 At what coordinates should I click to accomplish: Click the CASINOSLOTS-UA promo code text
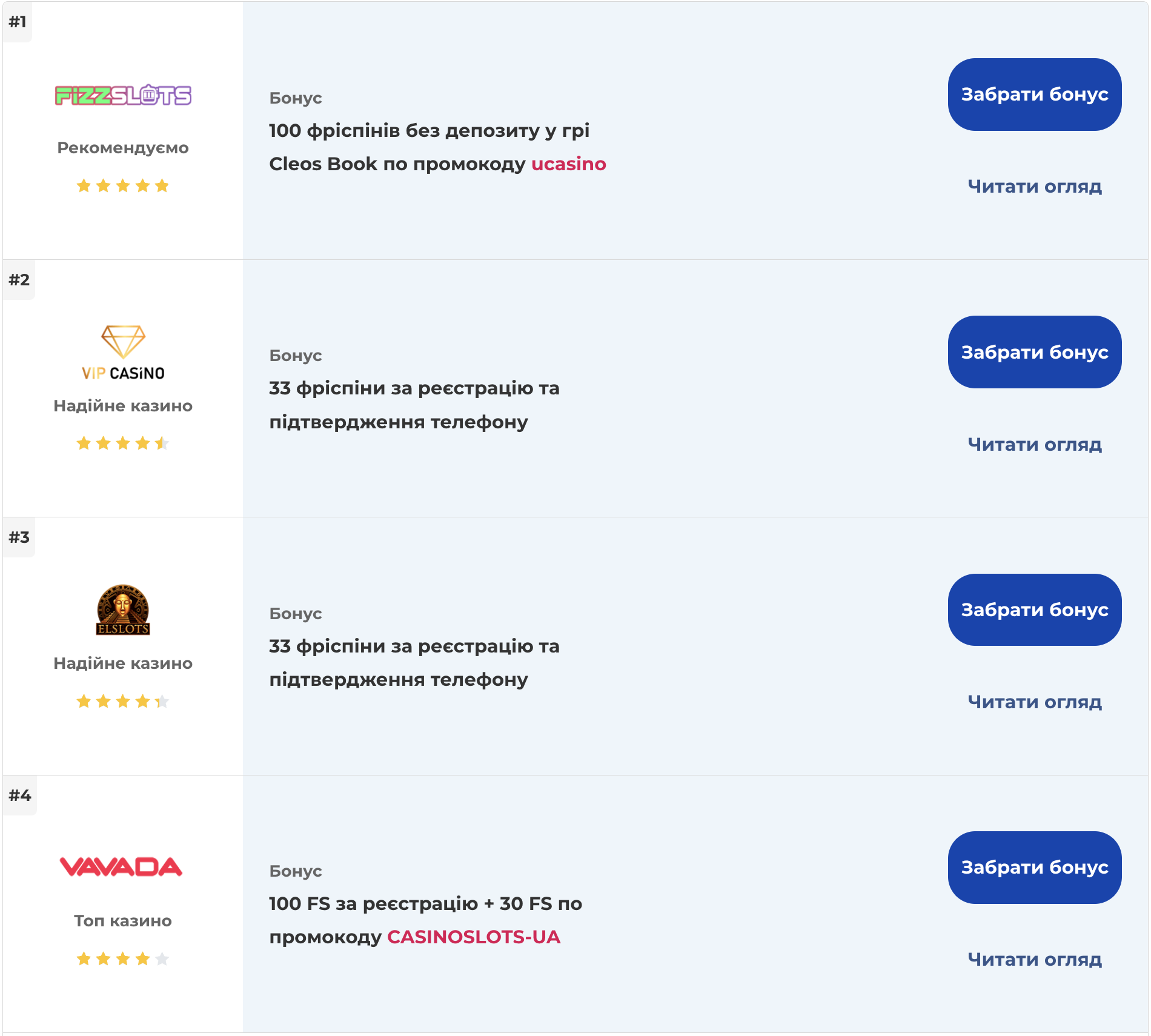coord(474,937)
